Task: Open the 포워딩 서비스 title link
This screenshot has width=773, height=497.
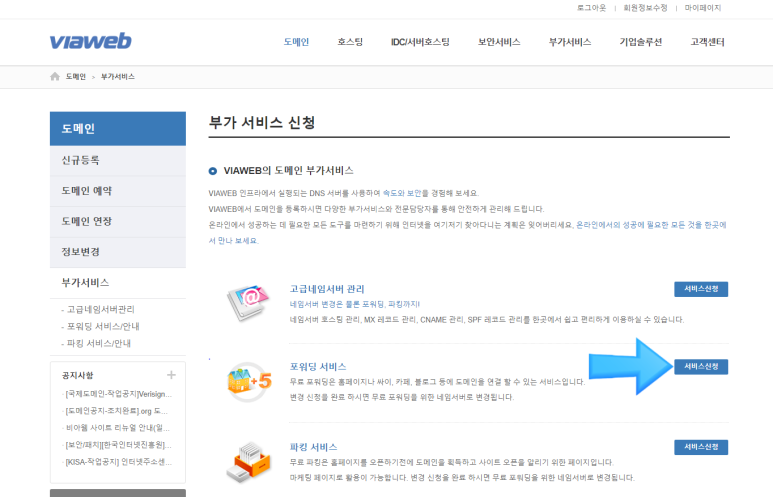Action: click(x=318, y=367)
